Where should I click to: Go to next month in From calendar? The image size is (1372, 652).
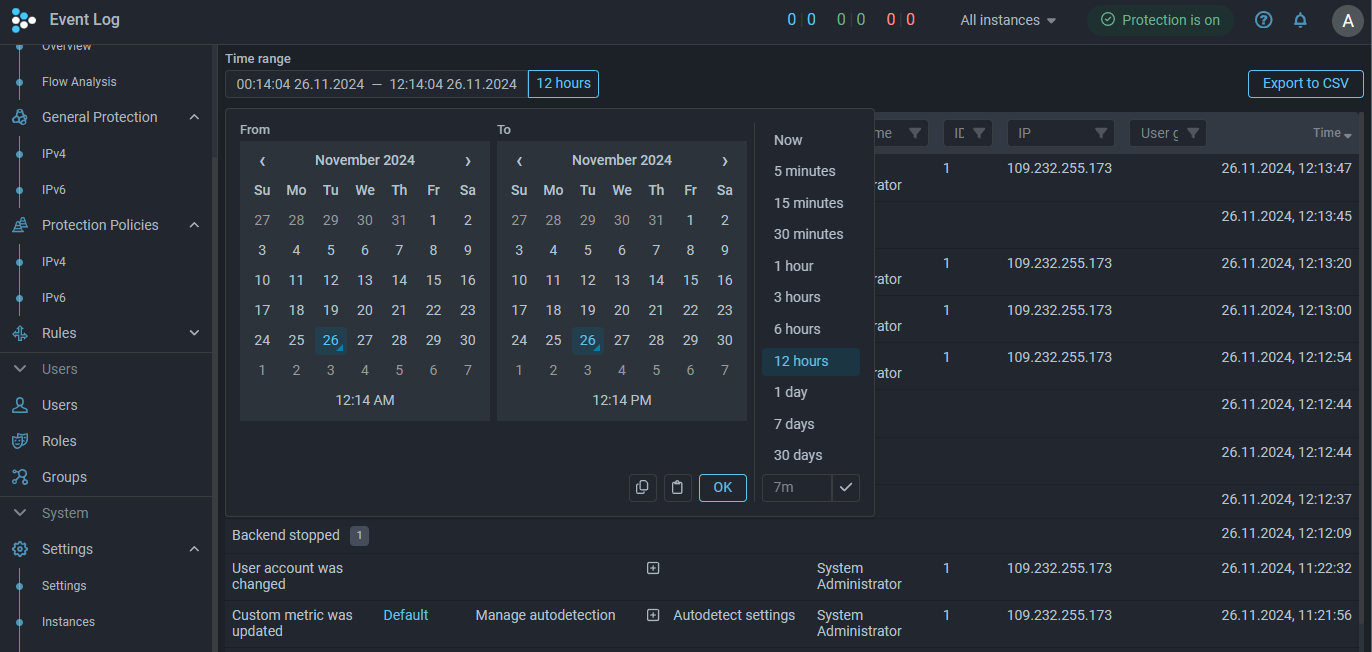pos(467,160)
